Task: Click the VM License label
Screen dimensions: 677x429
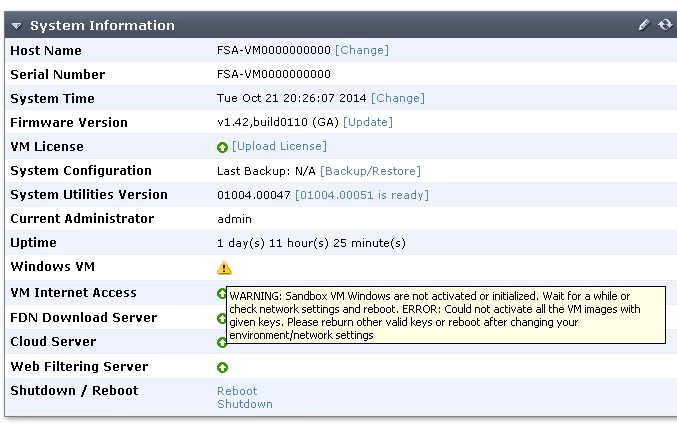Action: point(47,146)
